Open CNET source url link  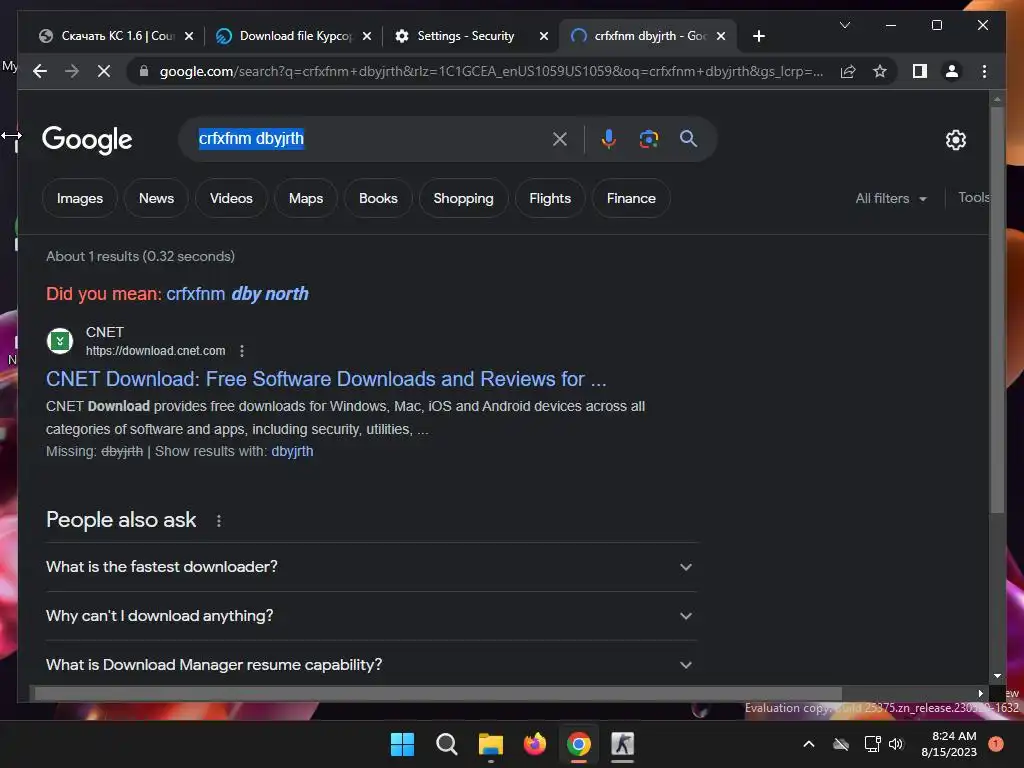click(155, 351)
